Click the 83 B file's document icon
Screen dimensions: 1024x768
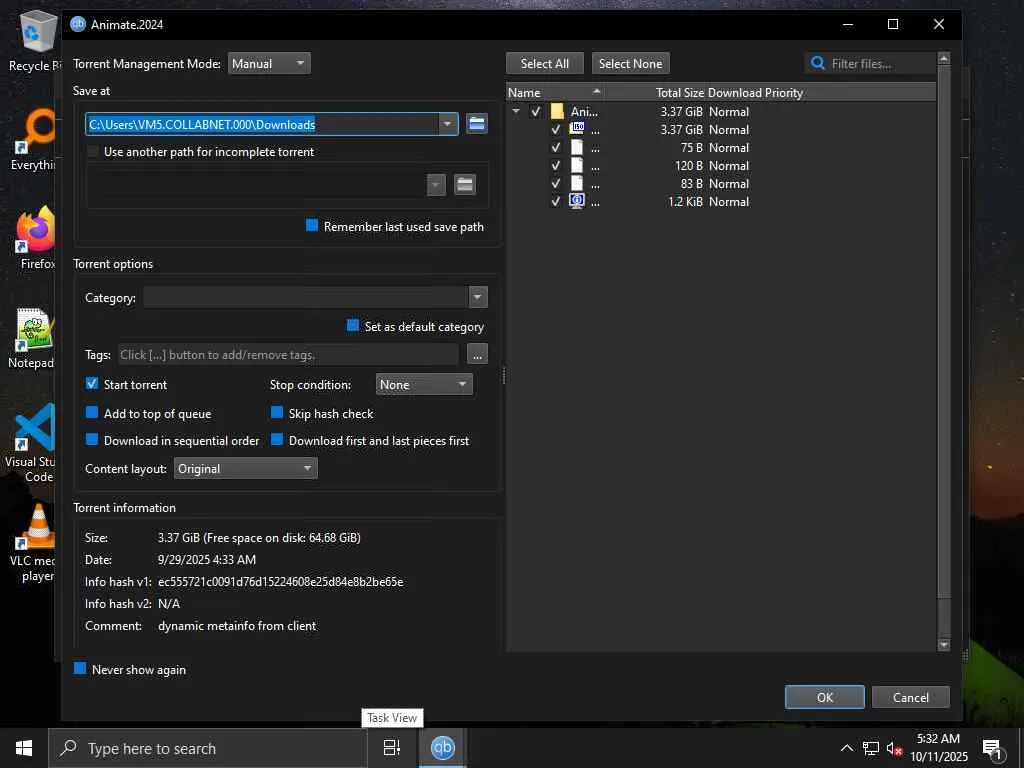(577, 183)
